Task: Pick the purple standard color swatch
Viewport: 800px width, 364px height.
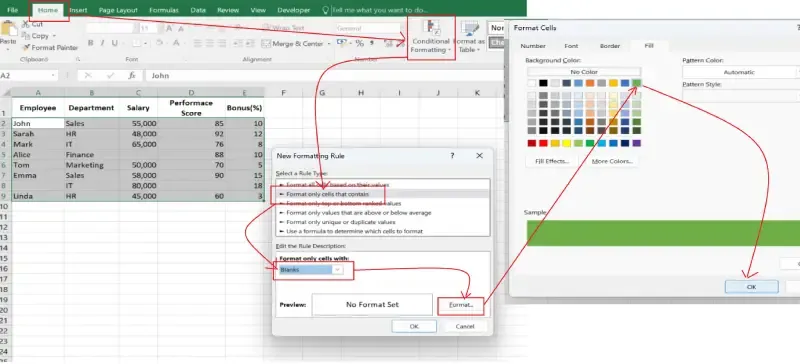Action: pyautogui.click(x=636, y=143)
